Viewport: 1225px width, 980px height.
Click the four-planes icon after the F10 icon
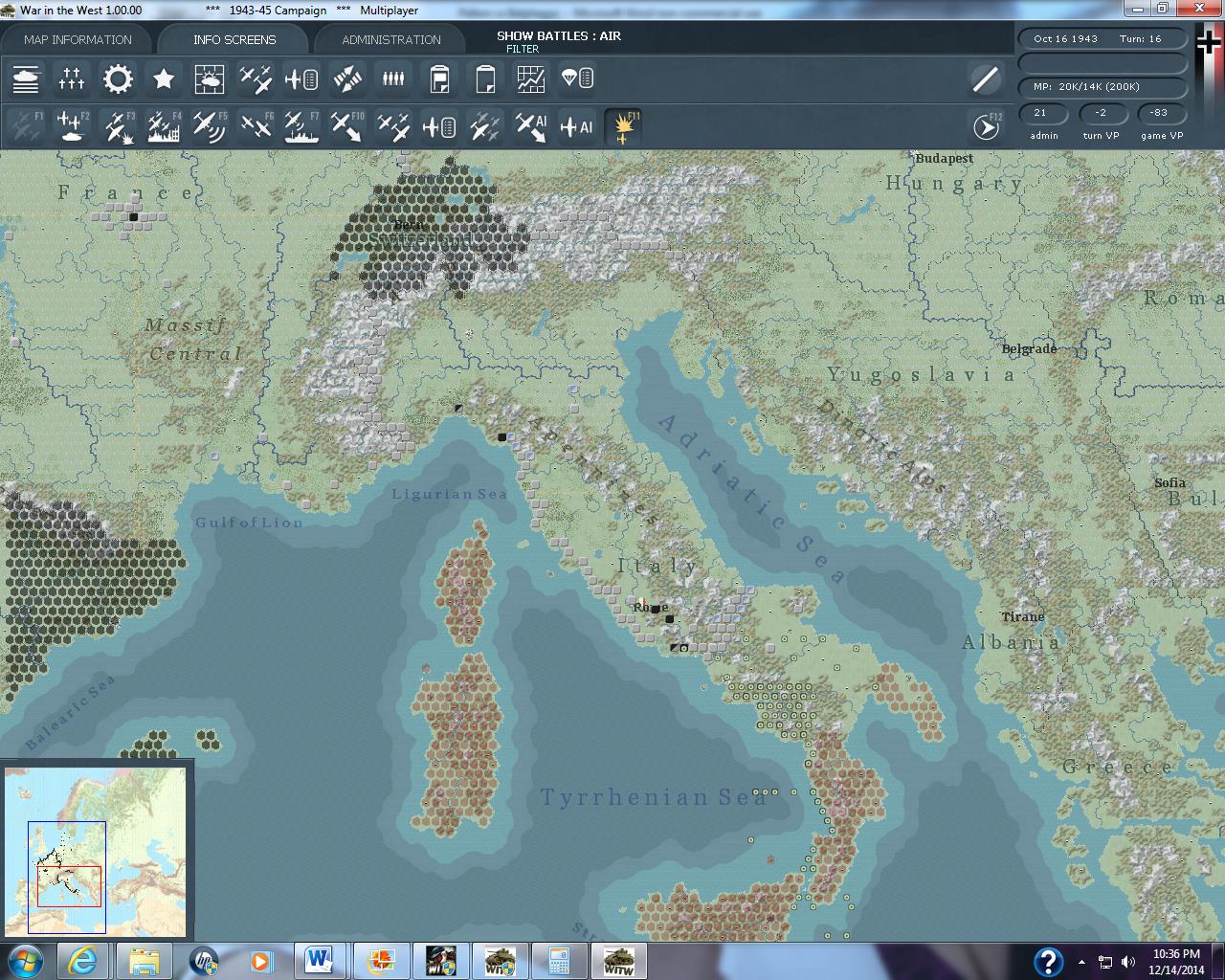393,126
